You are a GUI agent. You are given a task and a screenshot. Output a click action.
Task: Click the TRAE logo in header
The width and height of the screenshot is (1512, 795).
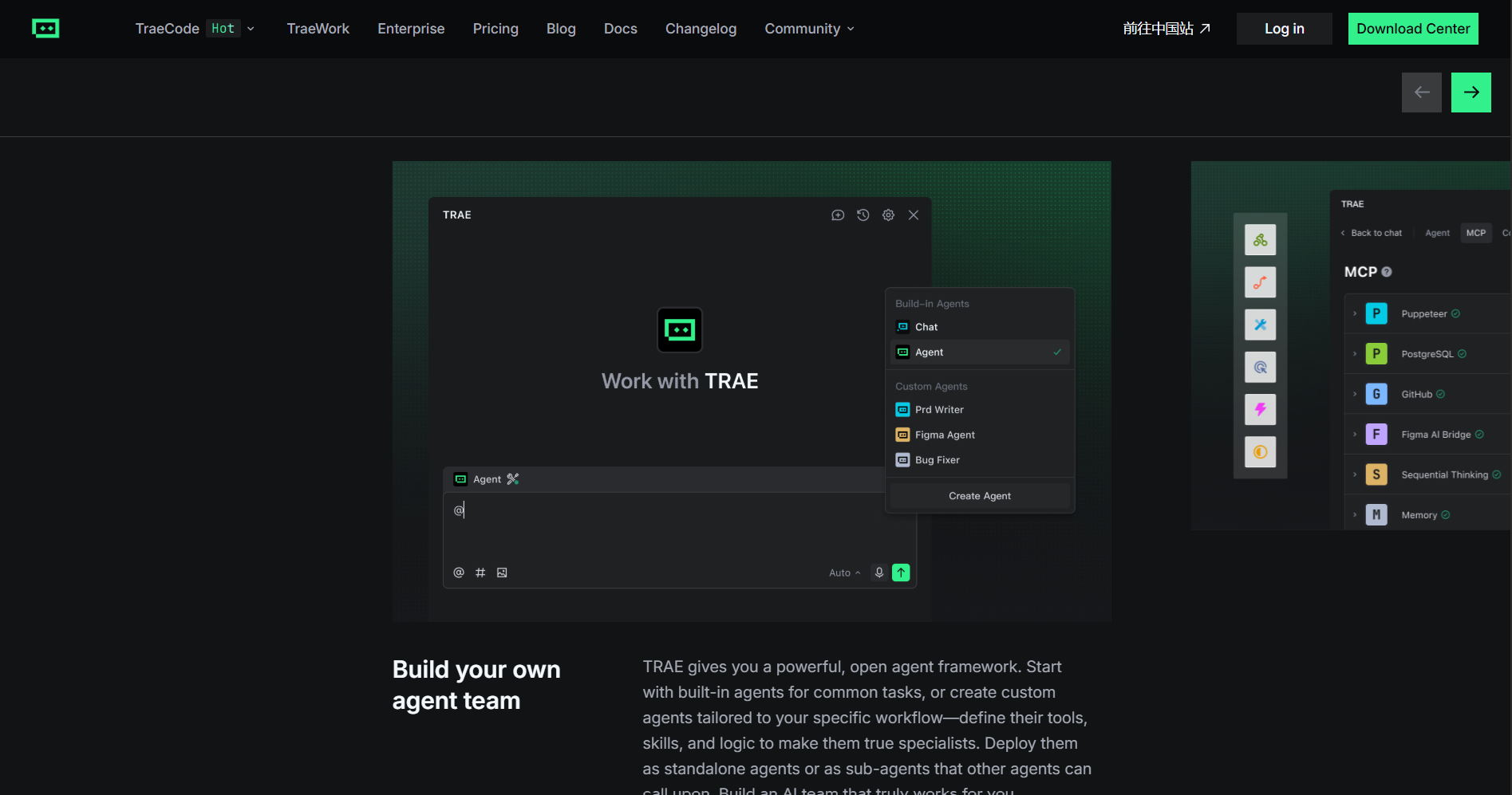45,29
